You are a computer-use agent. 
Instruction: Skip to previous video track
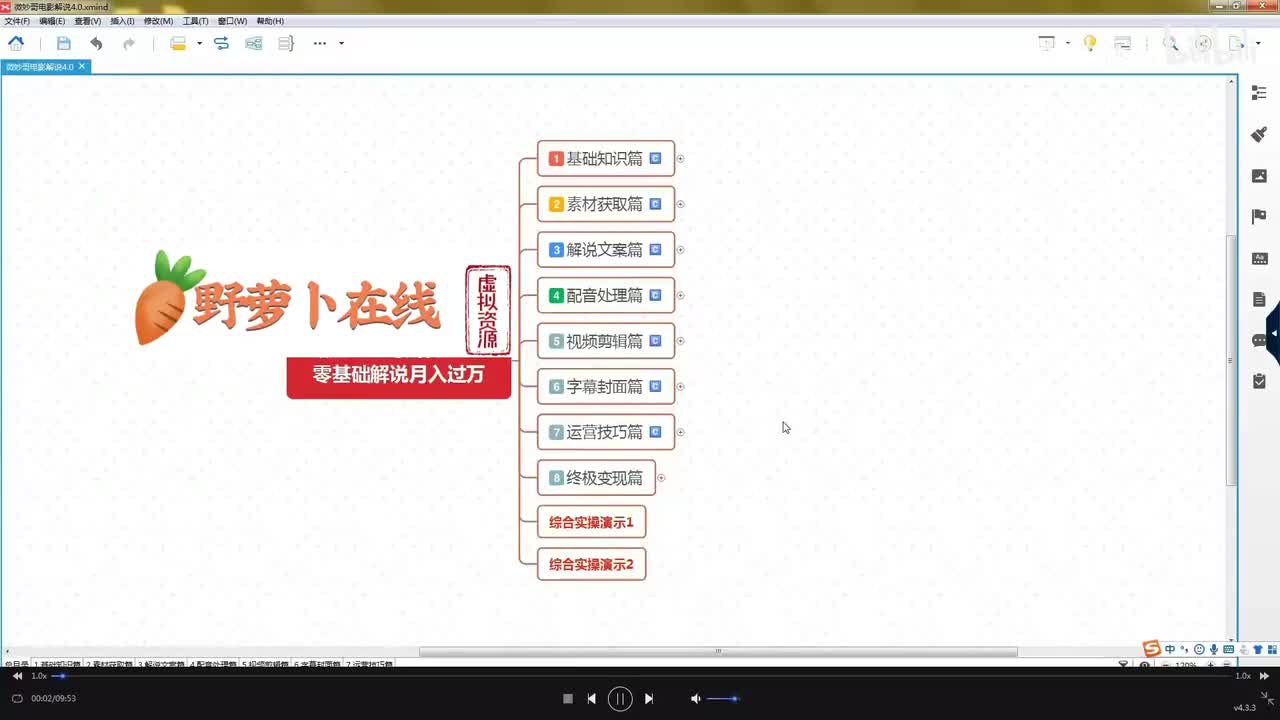coord(592,699)
